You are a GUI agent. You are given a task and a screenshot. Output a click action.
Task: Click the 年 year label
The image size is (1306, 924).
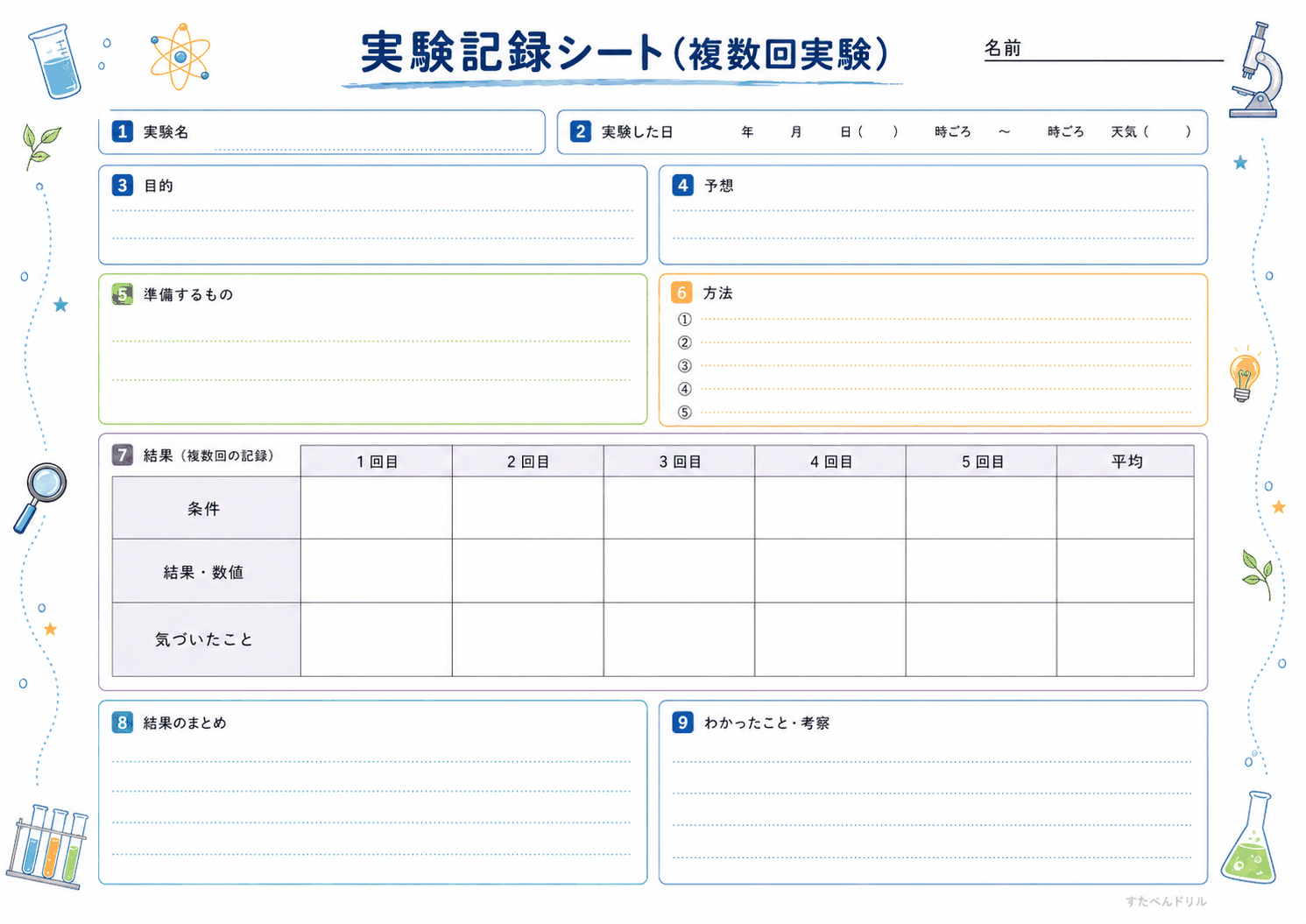(x=747, y=132)
